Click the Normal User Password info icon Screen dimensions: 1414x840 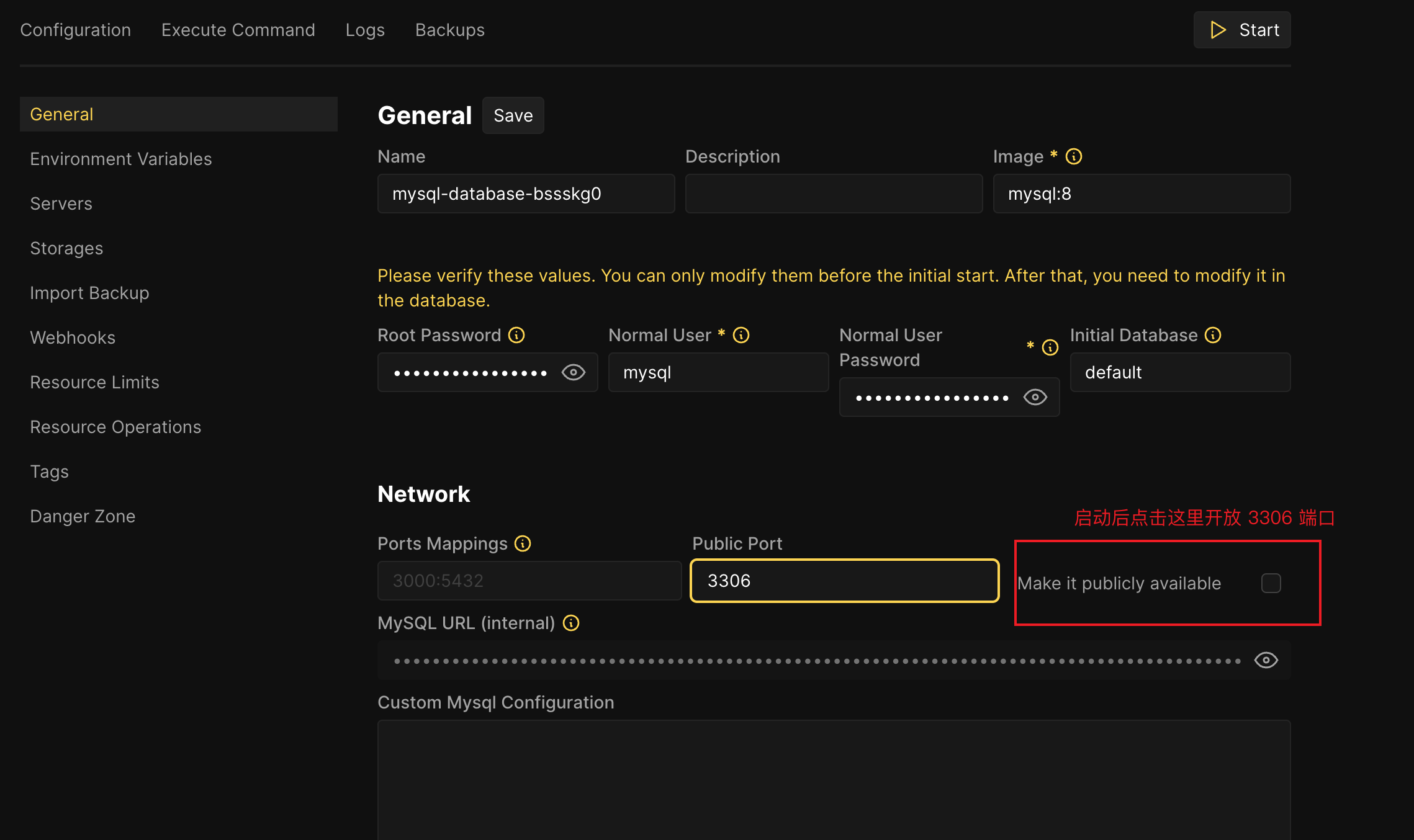click(x=1050, y=347)
